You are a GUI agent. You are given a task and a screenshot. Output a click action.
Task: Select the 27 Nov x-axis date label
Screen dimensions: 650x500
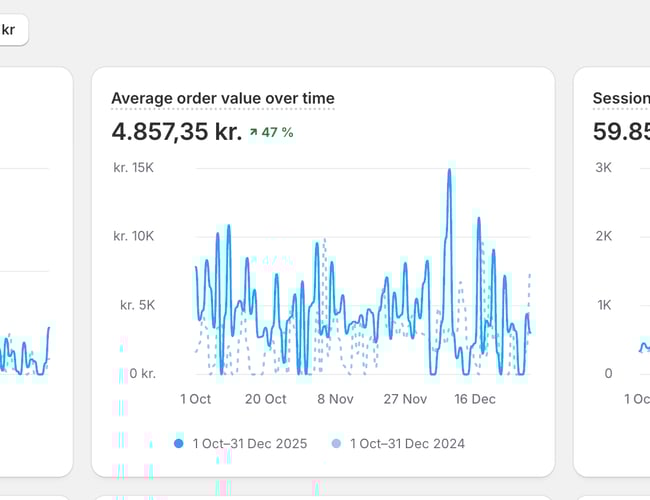tap(405, 399)
